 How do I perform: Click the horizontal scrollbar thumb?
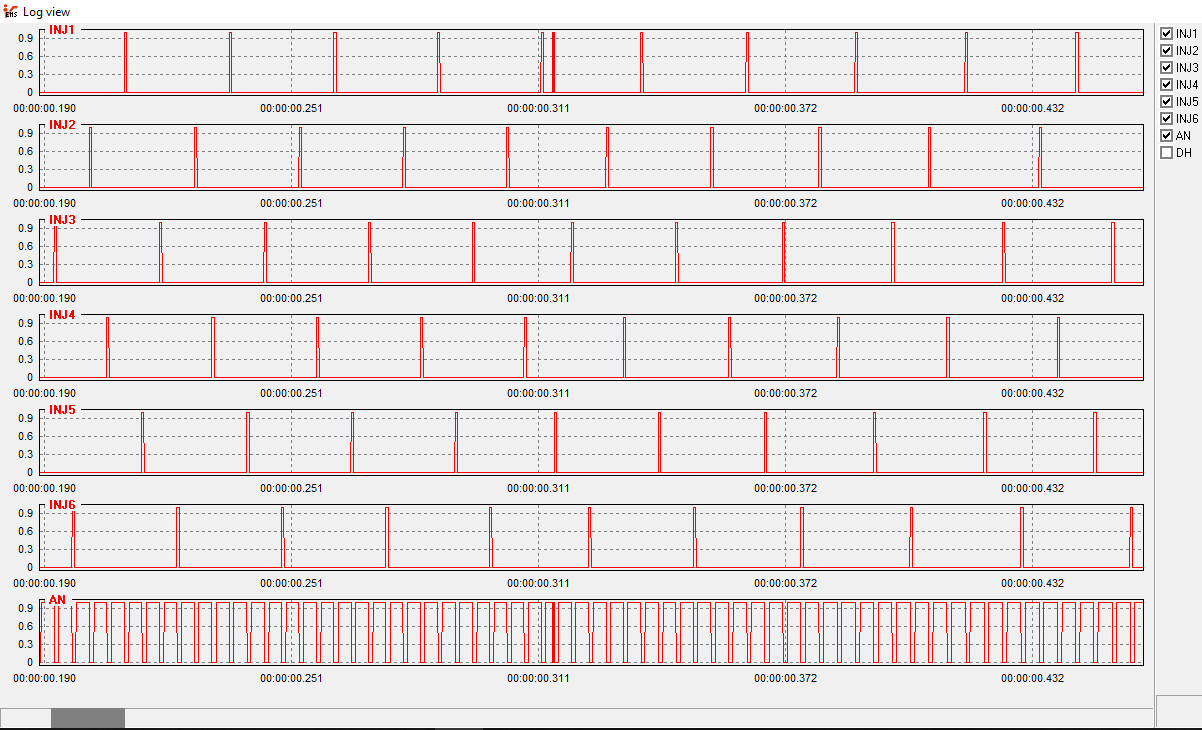88,718
